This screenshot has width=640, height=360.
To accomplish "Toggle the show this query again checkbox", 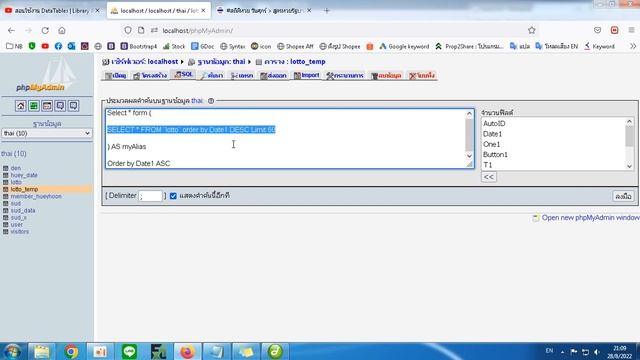I will coord(173,196).
